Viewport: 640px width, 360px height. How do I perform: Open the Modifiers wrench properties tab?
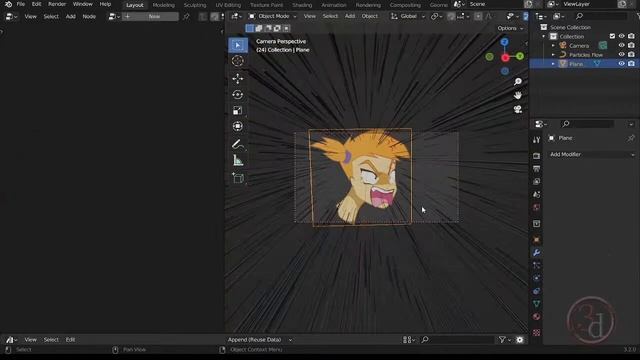click(x=536, y=253)
